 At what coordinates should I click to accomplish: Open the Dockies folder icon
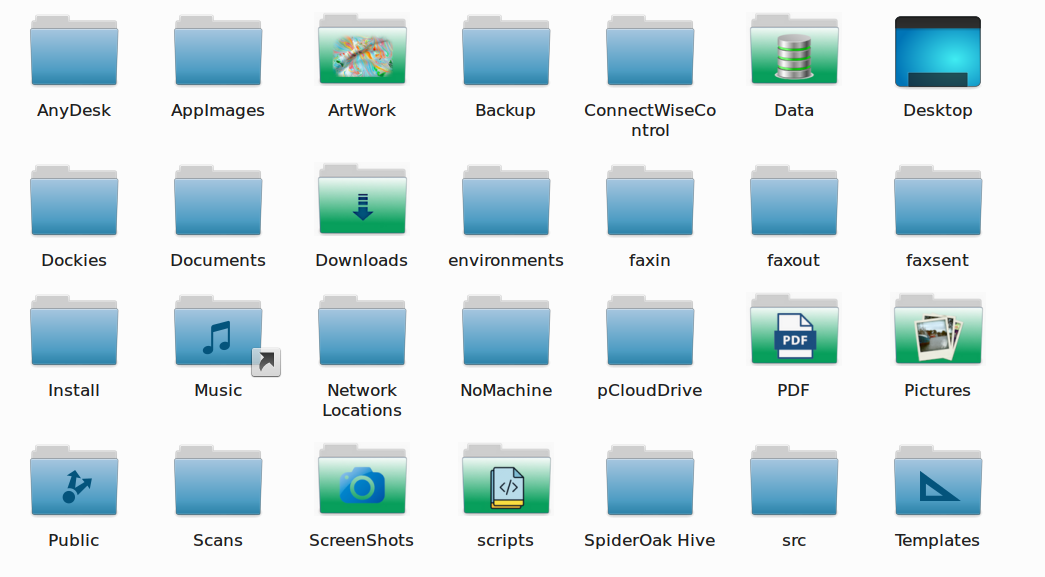click(74, 201)
